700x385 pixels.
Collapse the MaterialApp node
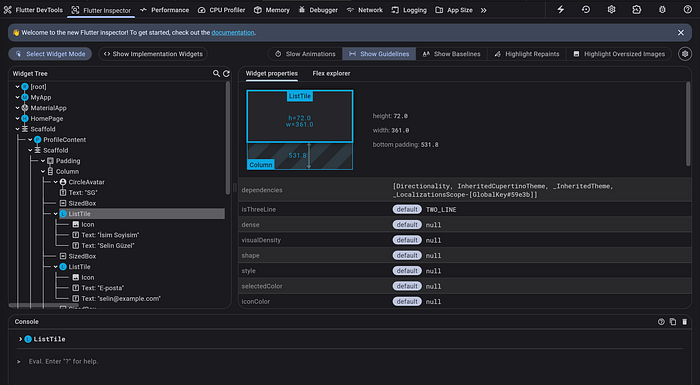click(17, 108)
